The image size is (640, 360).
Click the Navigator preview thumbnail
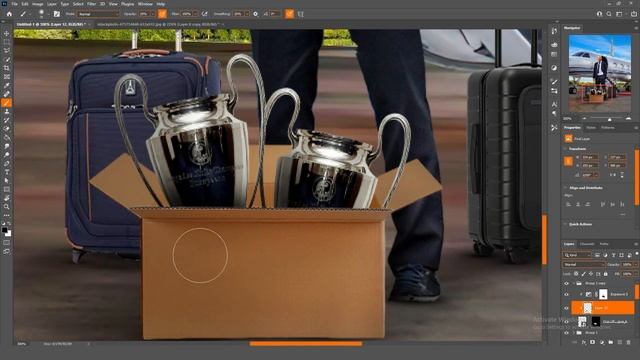coord(600,73)
